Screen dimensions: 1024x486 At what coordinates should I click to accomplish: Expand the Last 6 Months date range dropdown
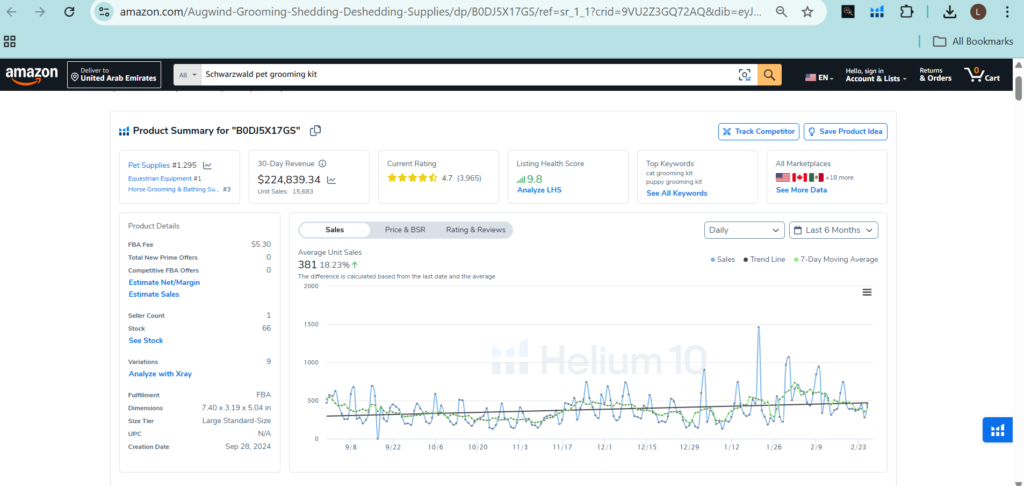833,230
